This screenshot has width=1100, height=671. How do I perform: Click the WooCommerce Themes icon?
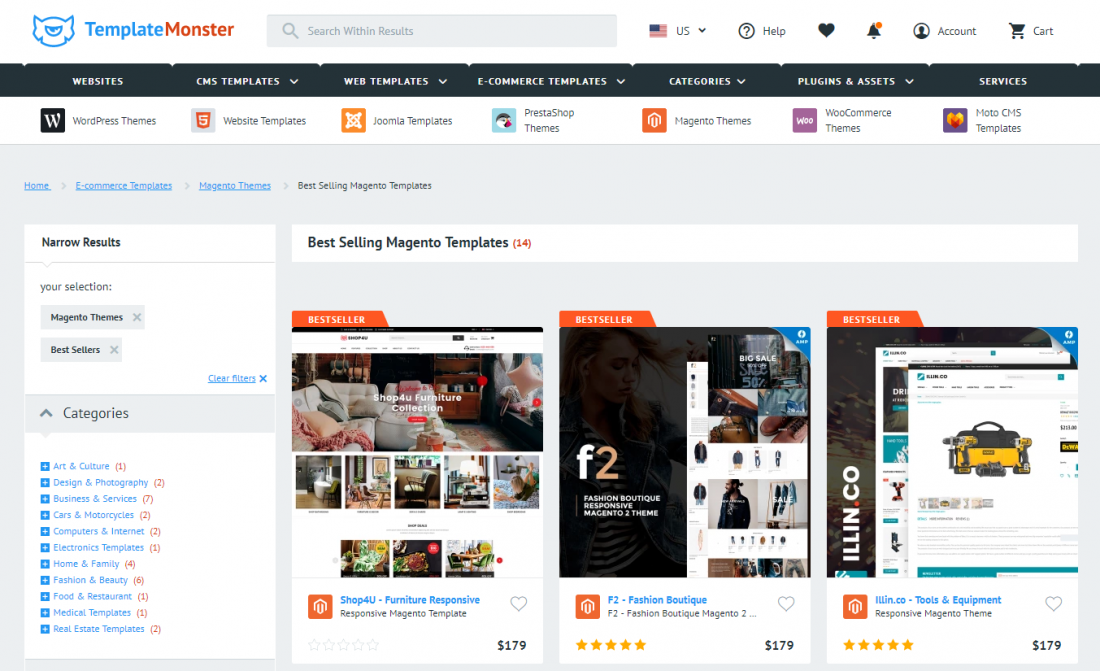coord(805,121)
